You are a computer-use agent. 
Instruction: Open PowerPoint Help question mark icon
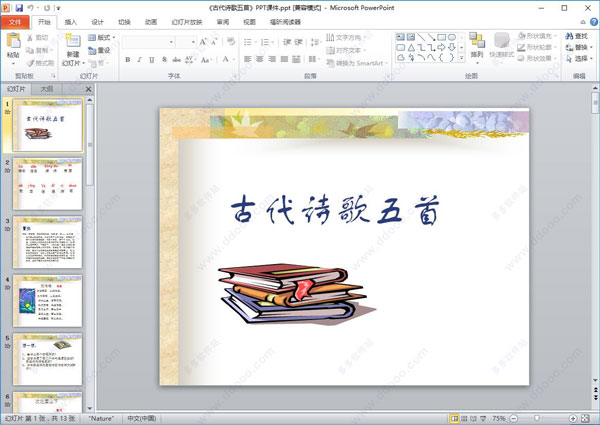click(x=594, y=22)
